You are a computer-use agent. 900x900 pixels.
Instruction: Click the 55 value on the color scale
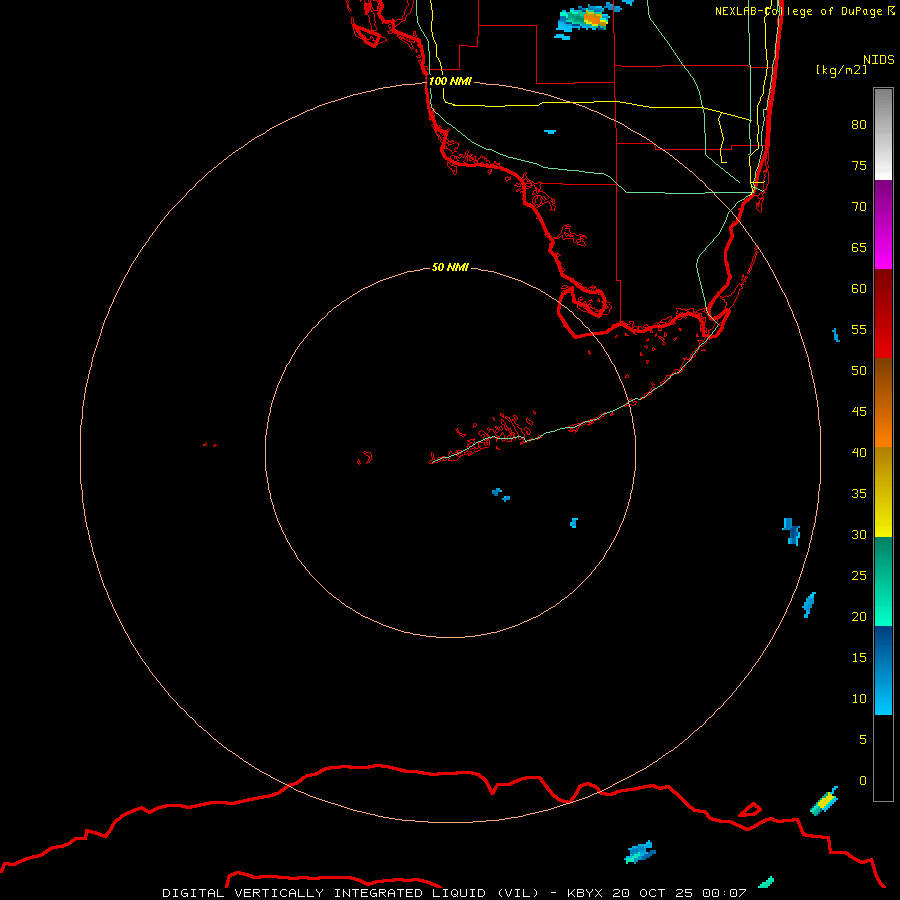[x=859, y=329]
